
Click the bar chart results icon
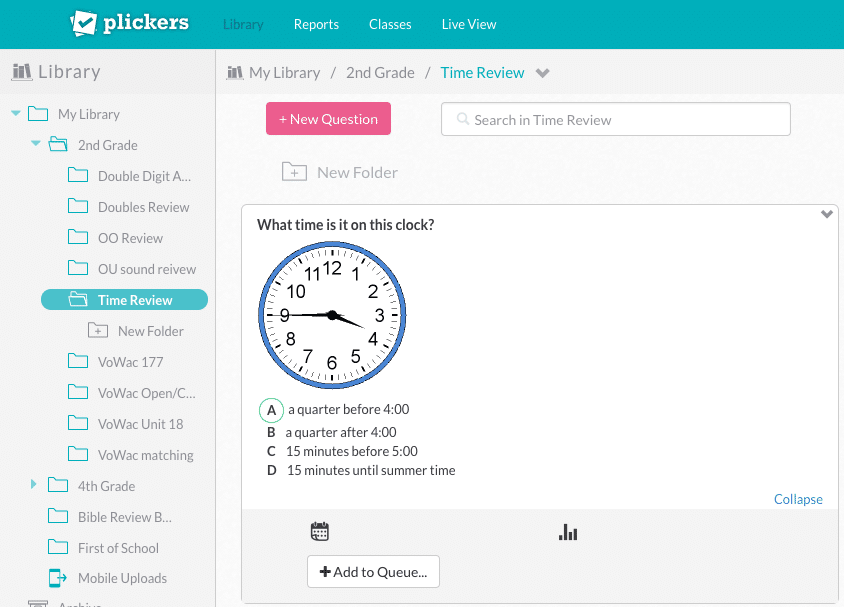pyautogui.click(x=568, y=532)
